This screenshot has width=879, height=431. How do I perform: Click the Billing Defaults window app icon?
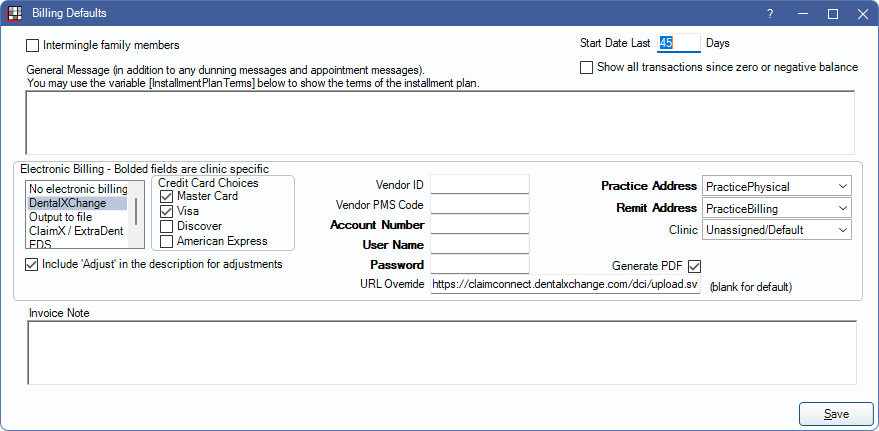[x=14, y=14]
